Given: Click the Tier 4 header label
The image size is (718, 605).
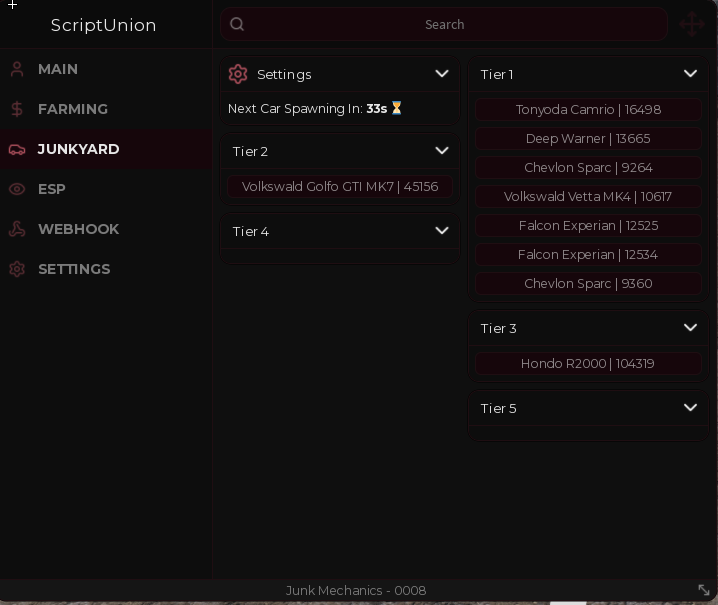Looking at the screenshot, I should point(250,231).
